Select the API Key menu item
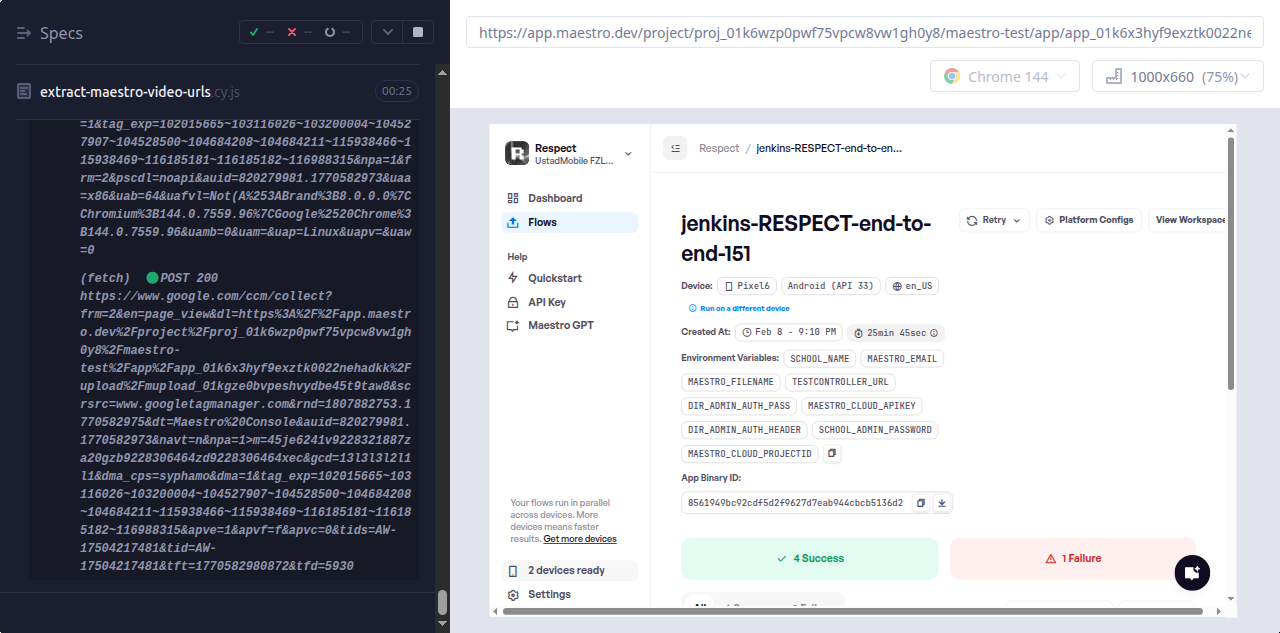The image size is (1280, 633). [x=546, y=302]
